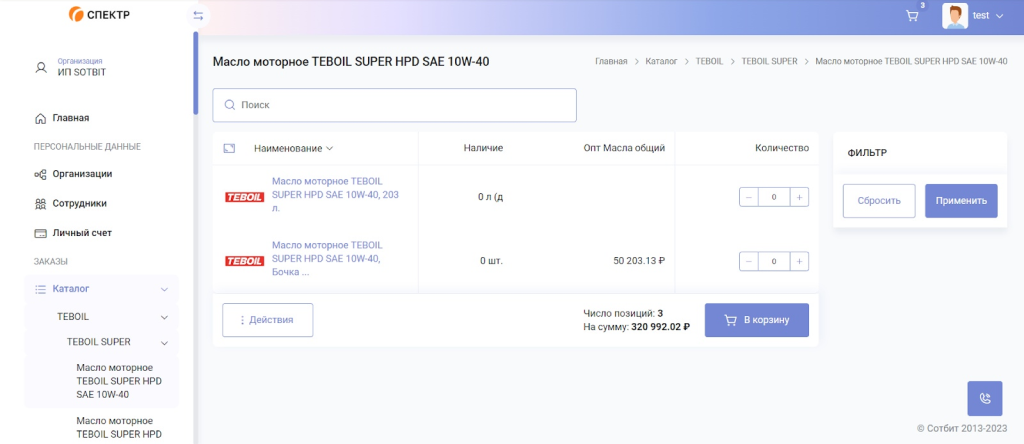1024x444 pixels.
Task: Open the Сотрудники sidebar item
Action: [x=80, y=203]
